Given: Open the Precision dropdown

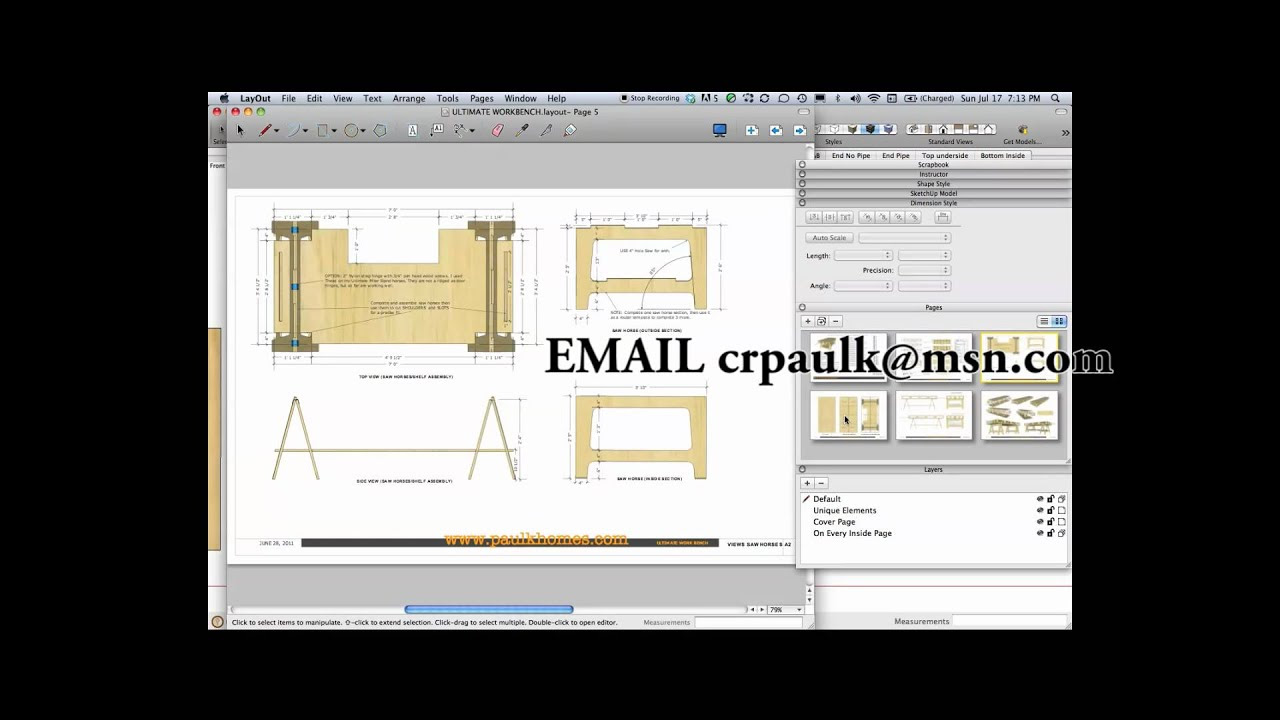Looking at the screenshot, I should click(x=923, y=270).
